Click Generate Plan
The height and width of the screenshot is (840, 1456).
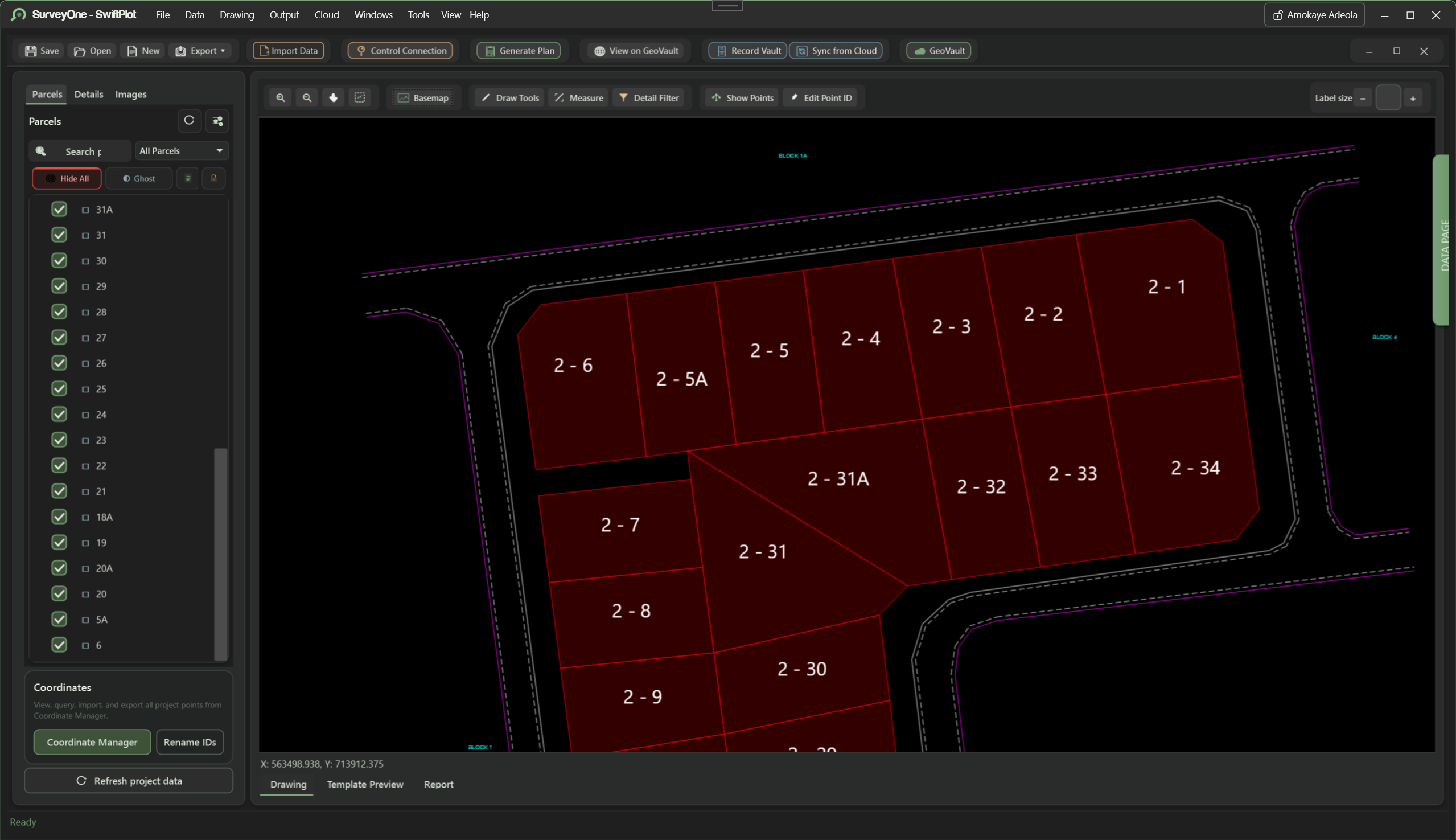coord(519,51)
